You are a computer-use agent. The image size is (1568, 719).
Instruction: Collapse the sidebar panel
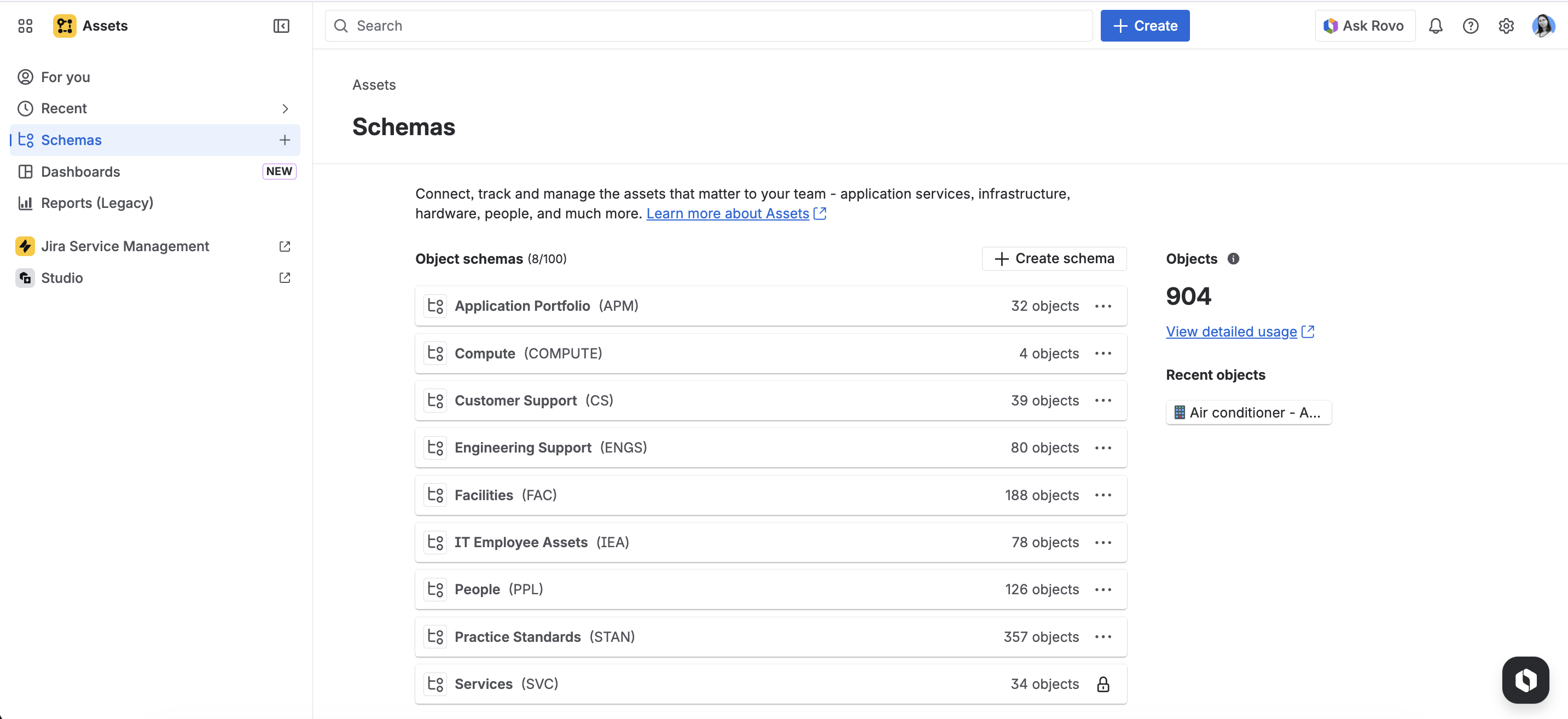click(x=281, y=26)
